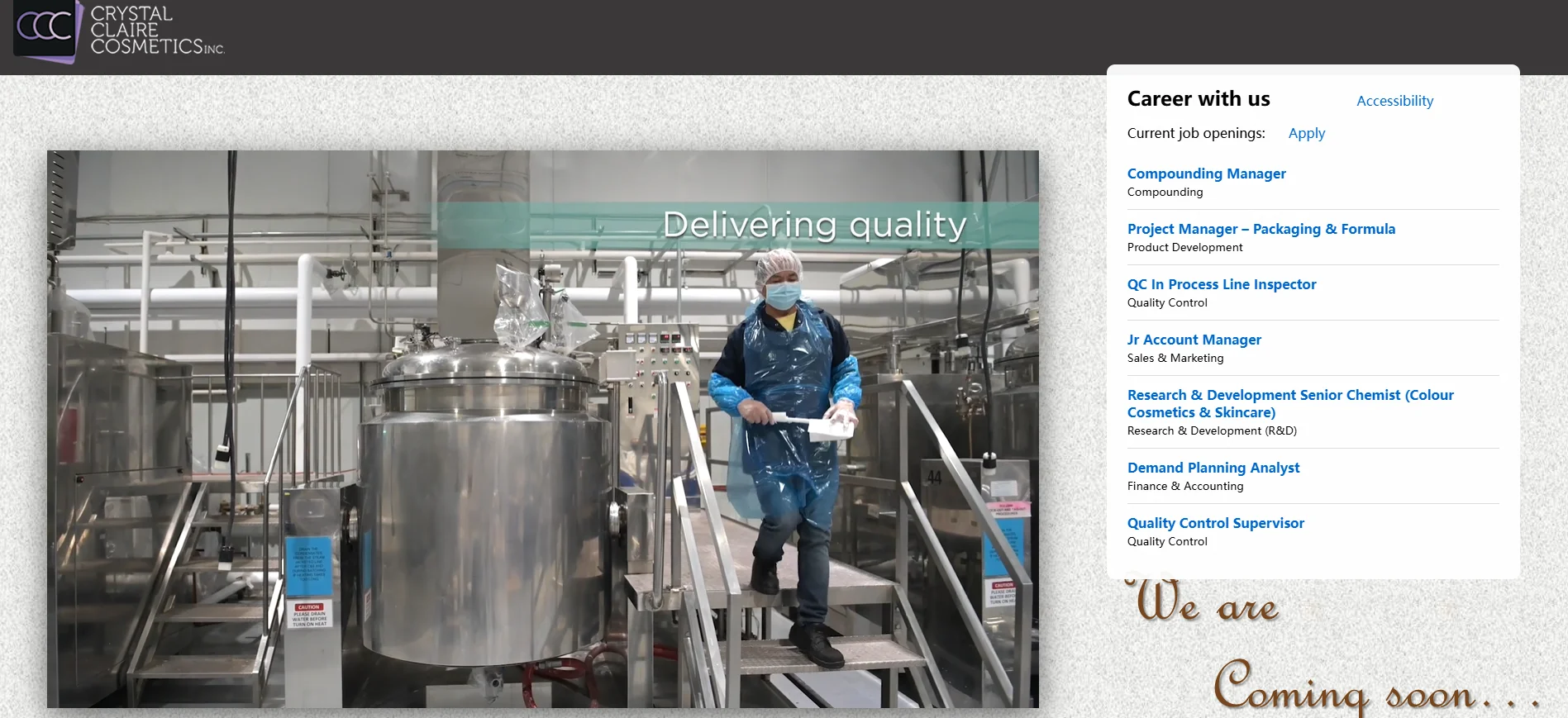Click the 'Product Development' department text
Image resolution: width=1568 pixels, height=718 pixels.
(1184, 247)
